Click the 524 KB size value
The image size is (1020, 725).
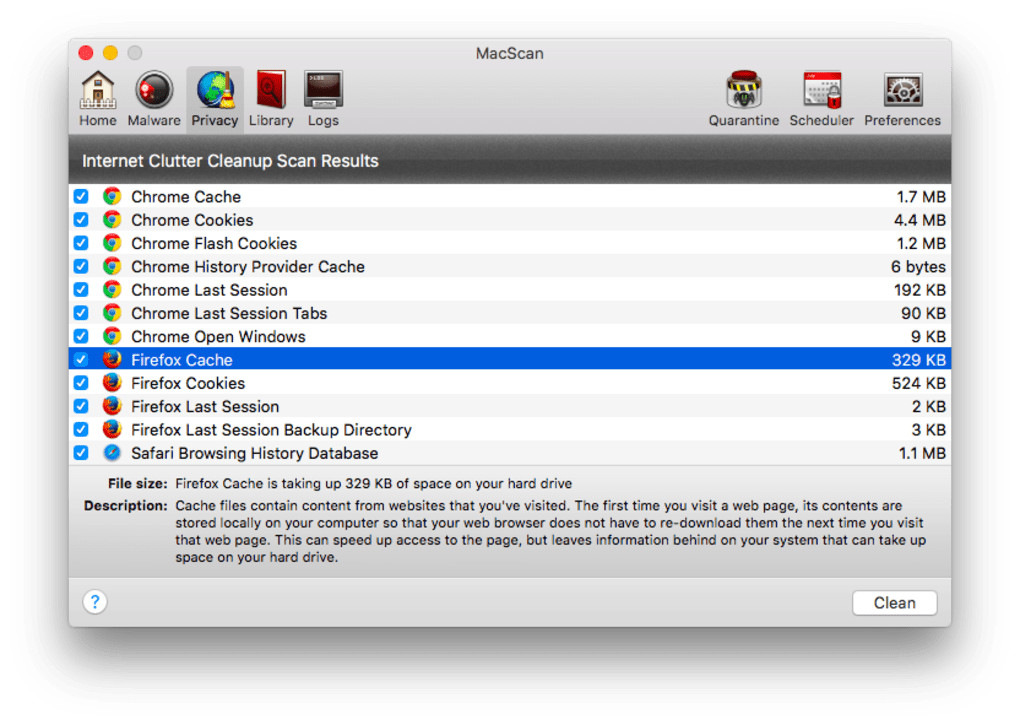click(919, 384)
